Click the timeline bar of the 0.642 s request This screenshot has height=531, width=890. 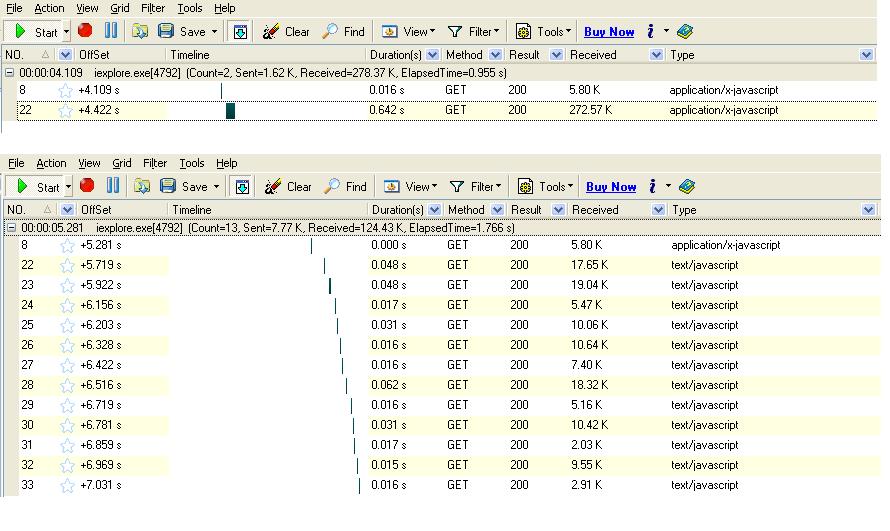(231, 110)
